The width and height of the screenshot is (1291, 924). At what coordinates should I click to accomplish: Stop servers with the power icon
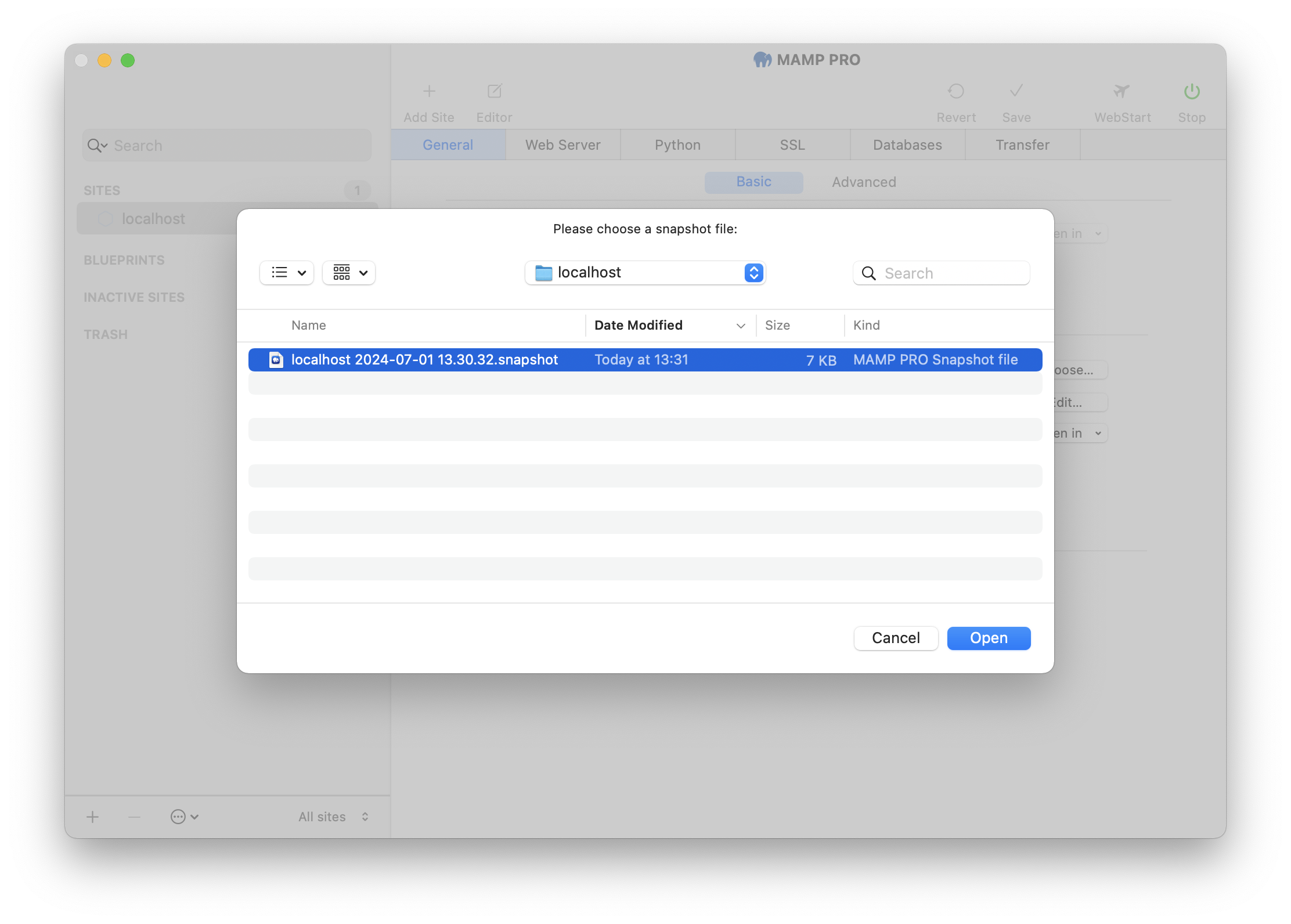tap(1192, 91)
